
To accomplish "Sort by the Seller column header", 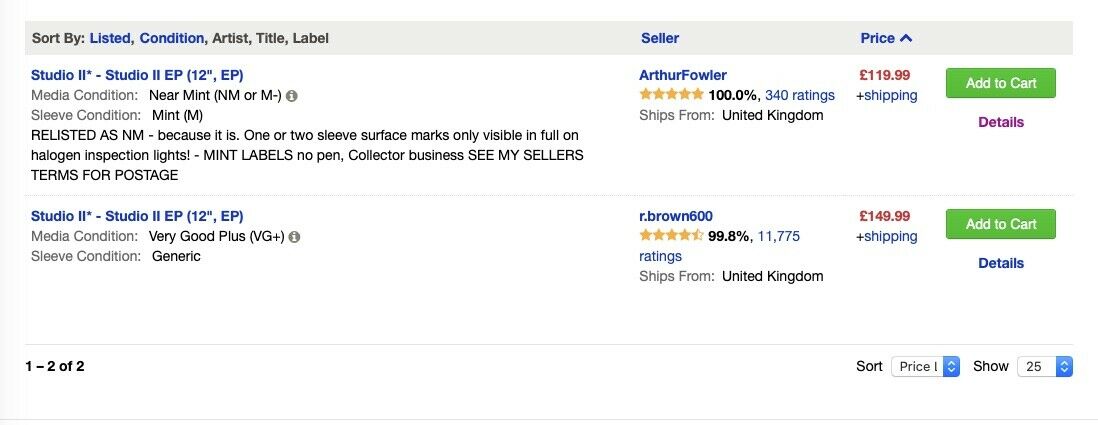I will coord(660,39).
